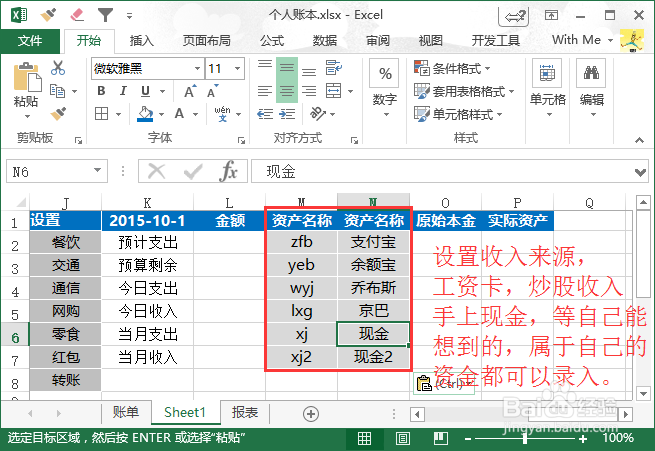Screen dimensions: 655x451
Task: Toggle Underline formatting
Action: (x=145, y=91)
